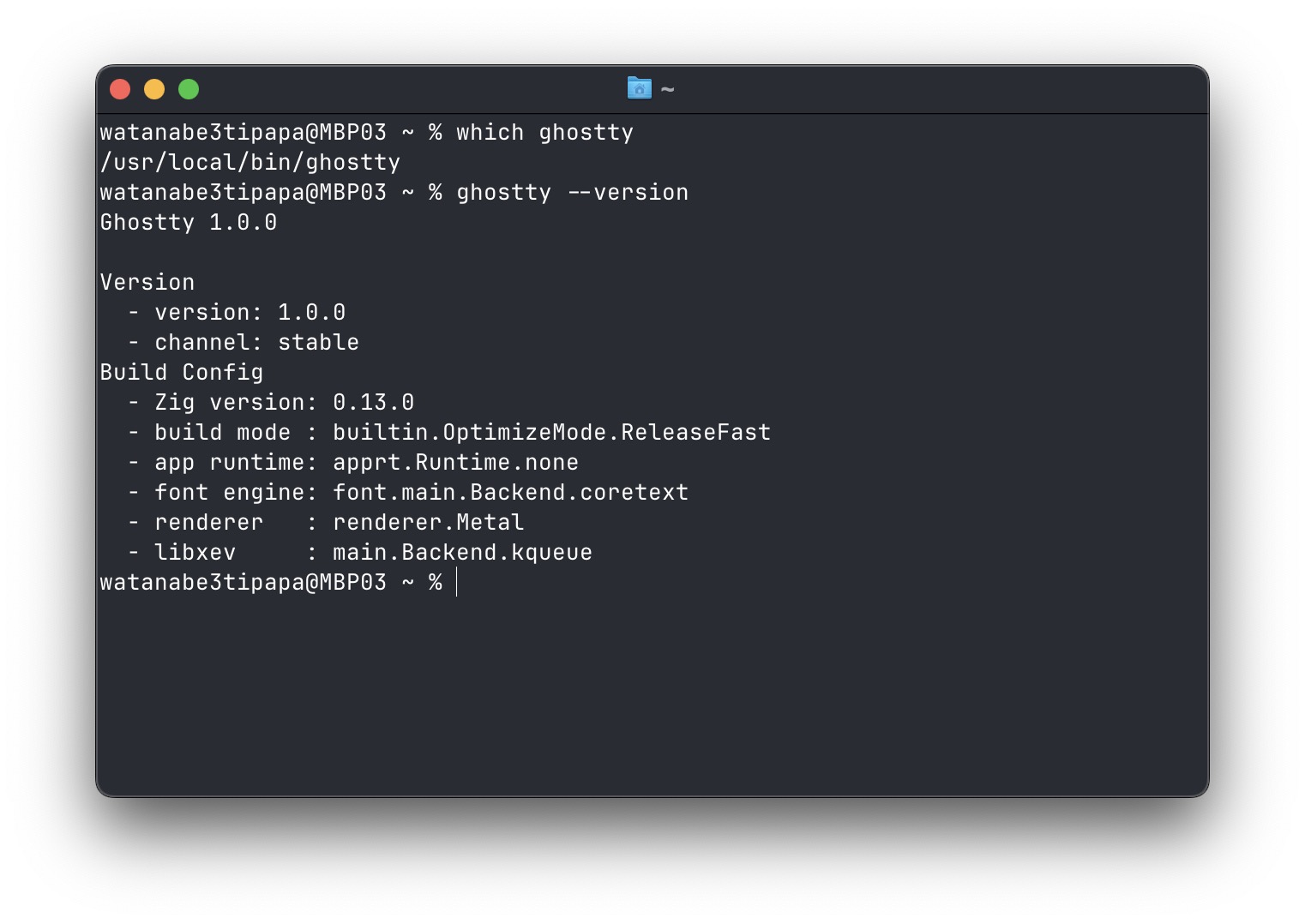Click the renderer.Metal value

429,523
